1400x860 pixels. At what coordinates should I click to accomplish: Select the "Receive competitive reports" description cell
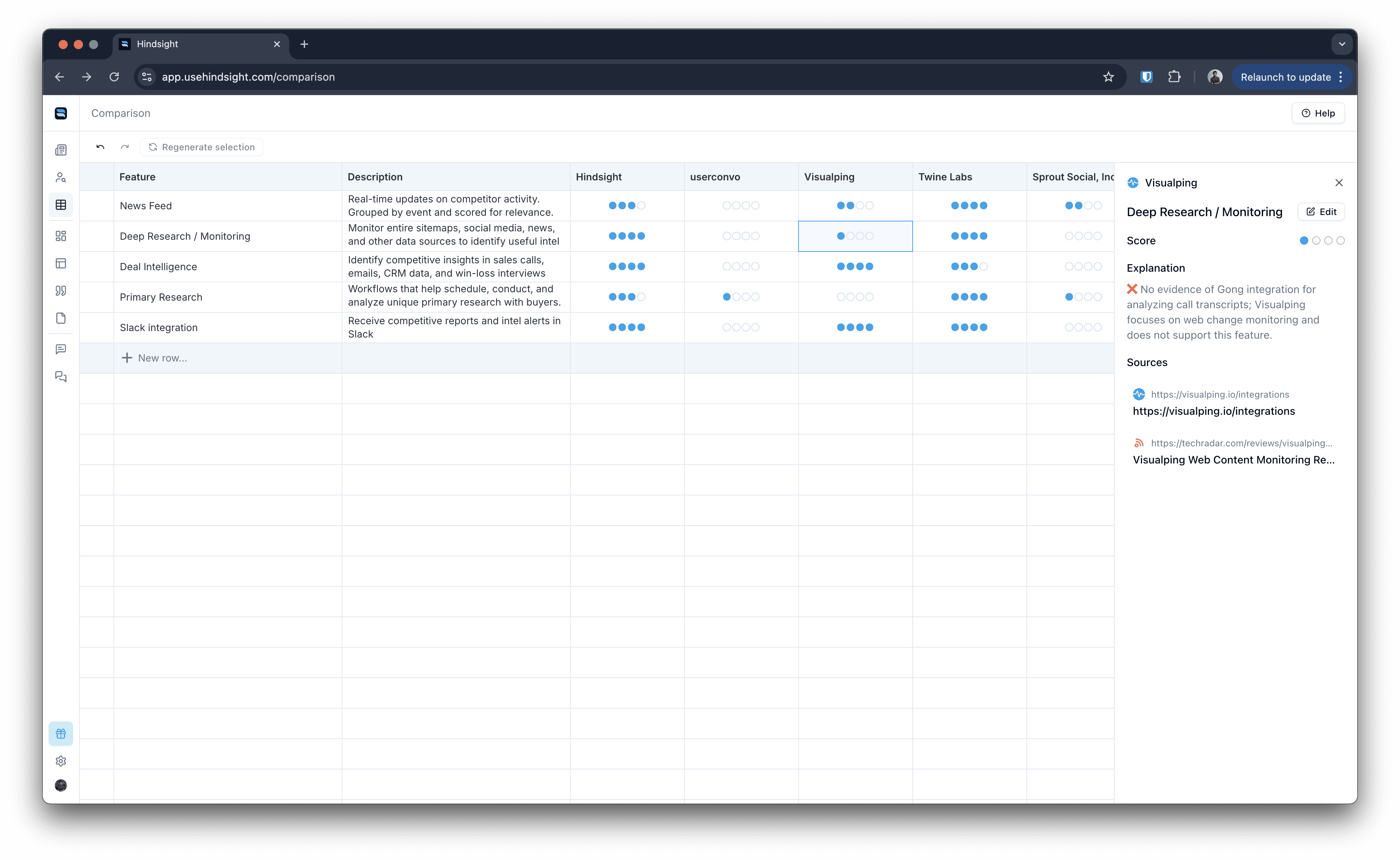point(456,328)
